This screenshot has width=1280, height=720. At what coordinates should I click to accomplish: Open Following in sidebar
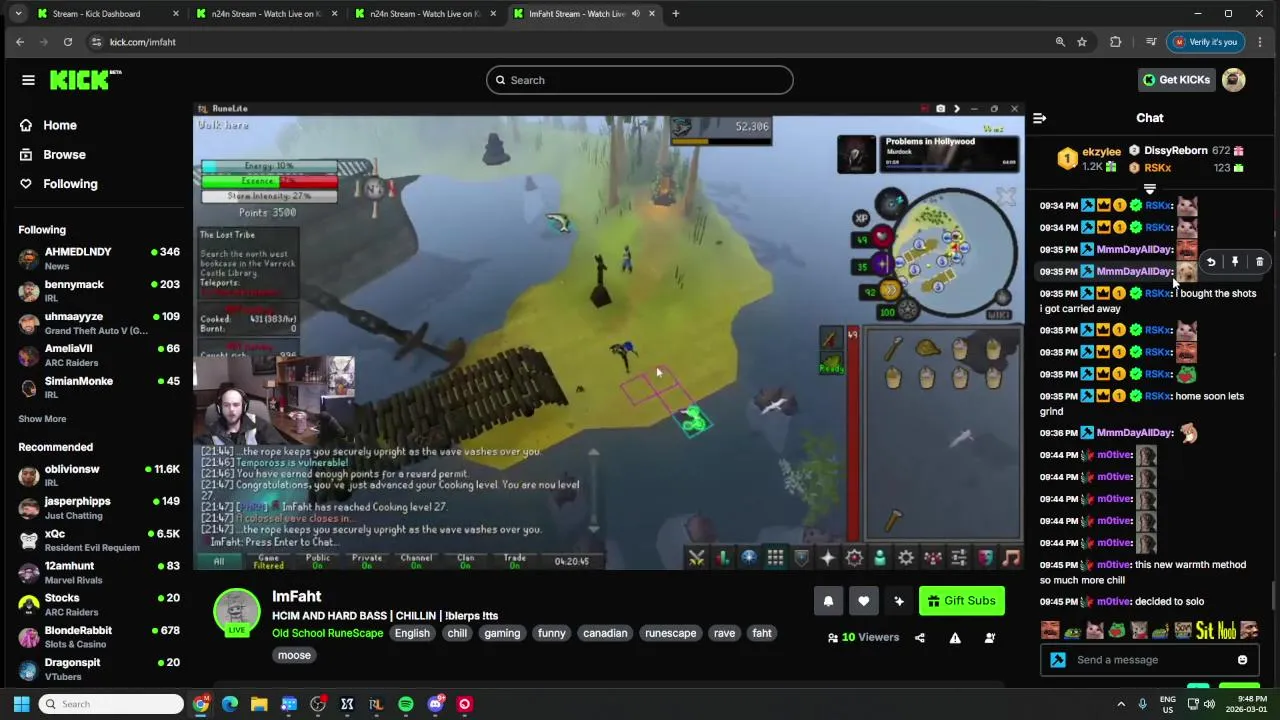pyautogui.click(x=58, y=184)
